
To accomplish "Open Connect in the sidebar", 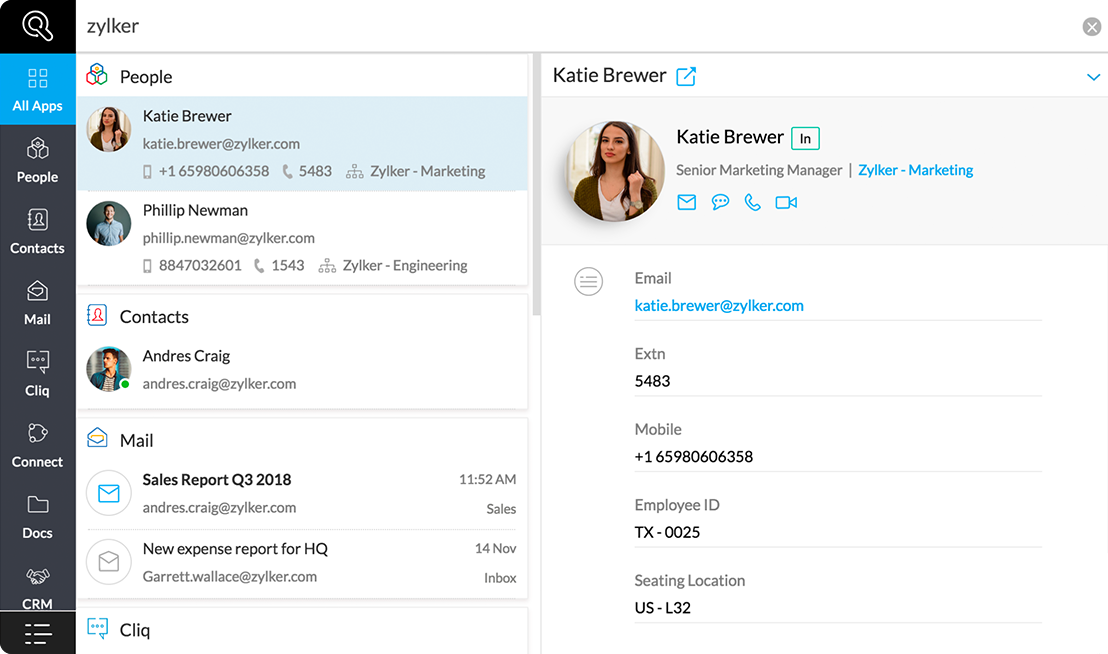I will pos(37,446).
